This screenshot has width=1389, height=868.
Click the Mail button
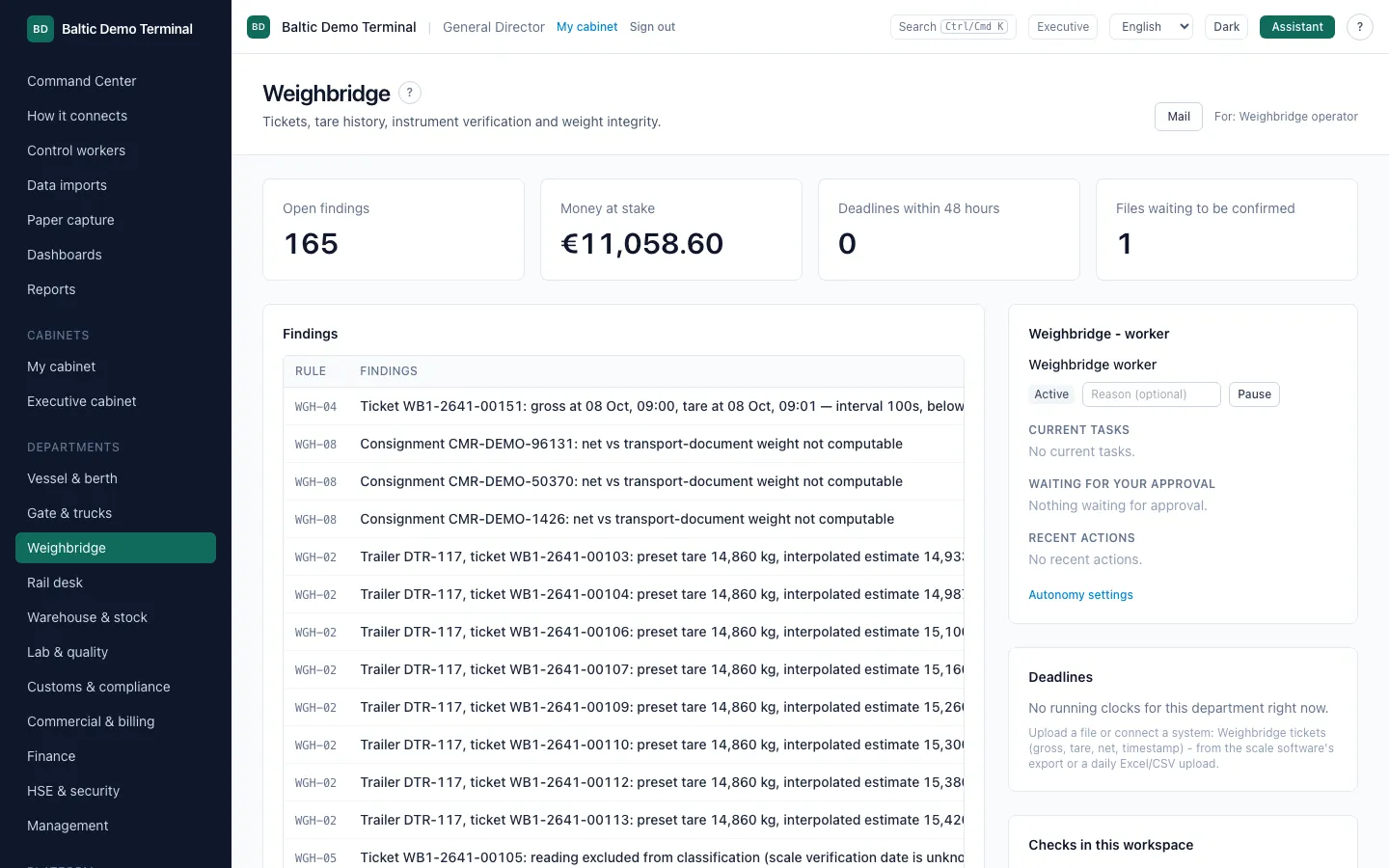point(1179,117)
